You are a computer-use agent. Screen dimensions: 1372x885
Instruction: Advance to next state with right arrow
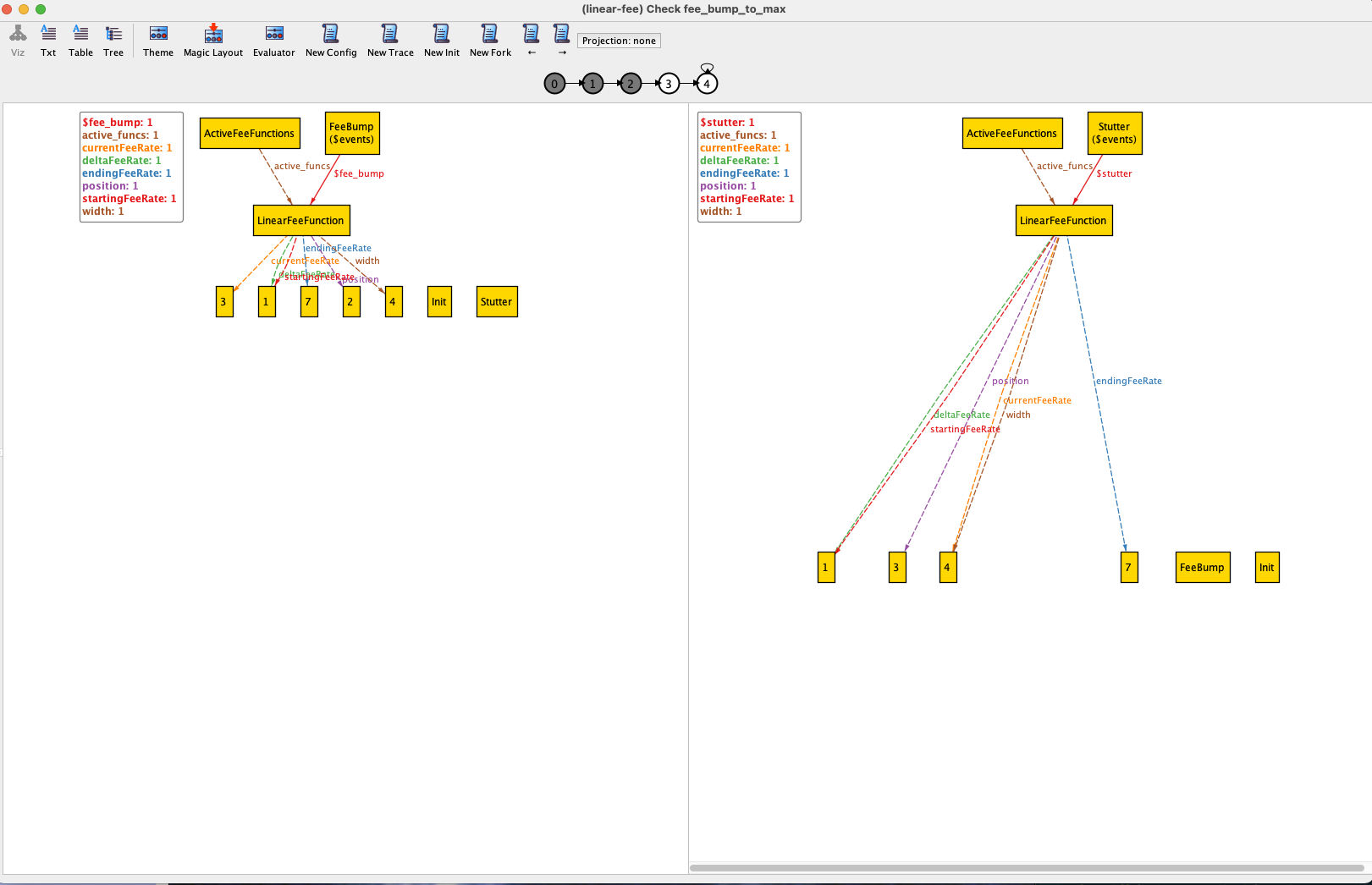click(562, 40)
